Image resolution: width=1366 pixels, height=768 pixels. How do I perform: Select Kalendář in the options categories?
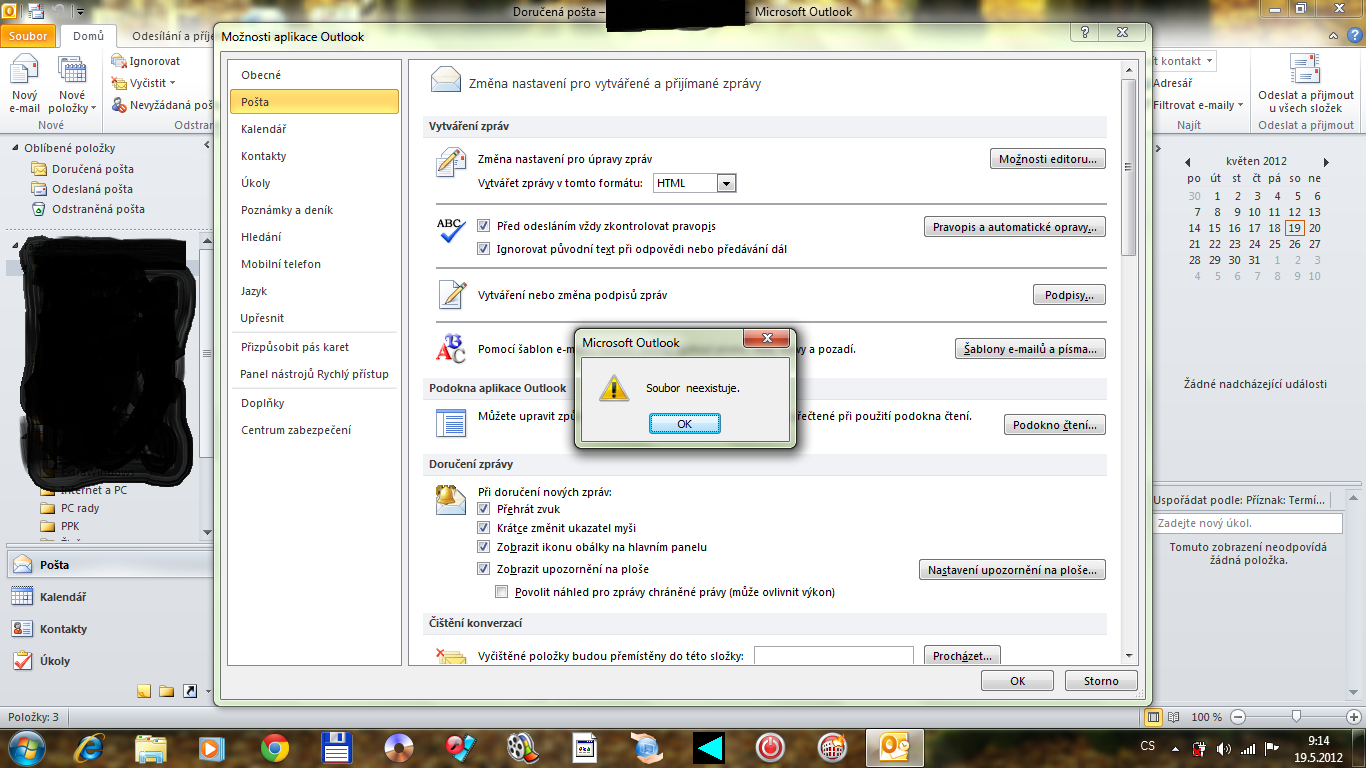pos(314,129)
